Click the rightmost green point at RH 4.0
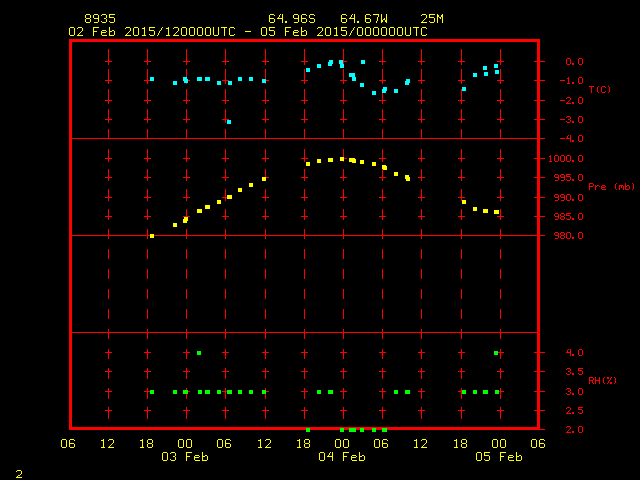 point(496,353)
